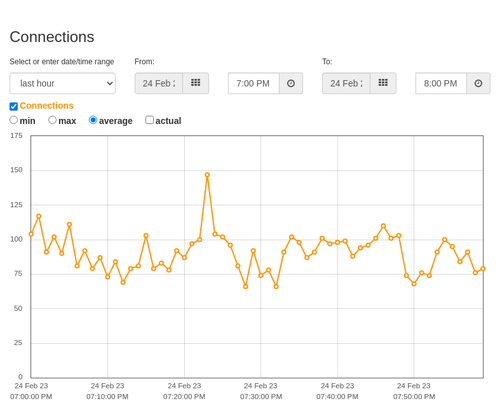Click the To date field showing 24 Feb
Screen dimensions: 500x403
pos(346,83)
